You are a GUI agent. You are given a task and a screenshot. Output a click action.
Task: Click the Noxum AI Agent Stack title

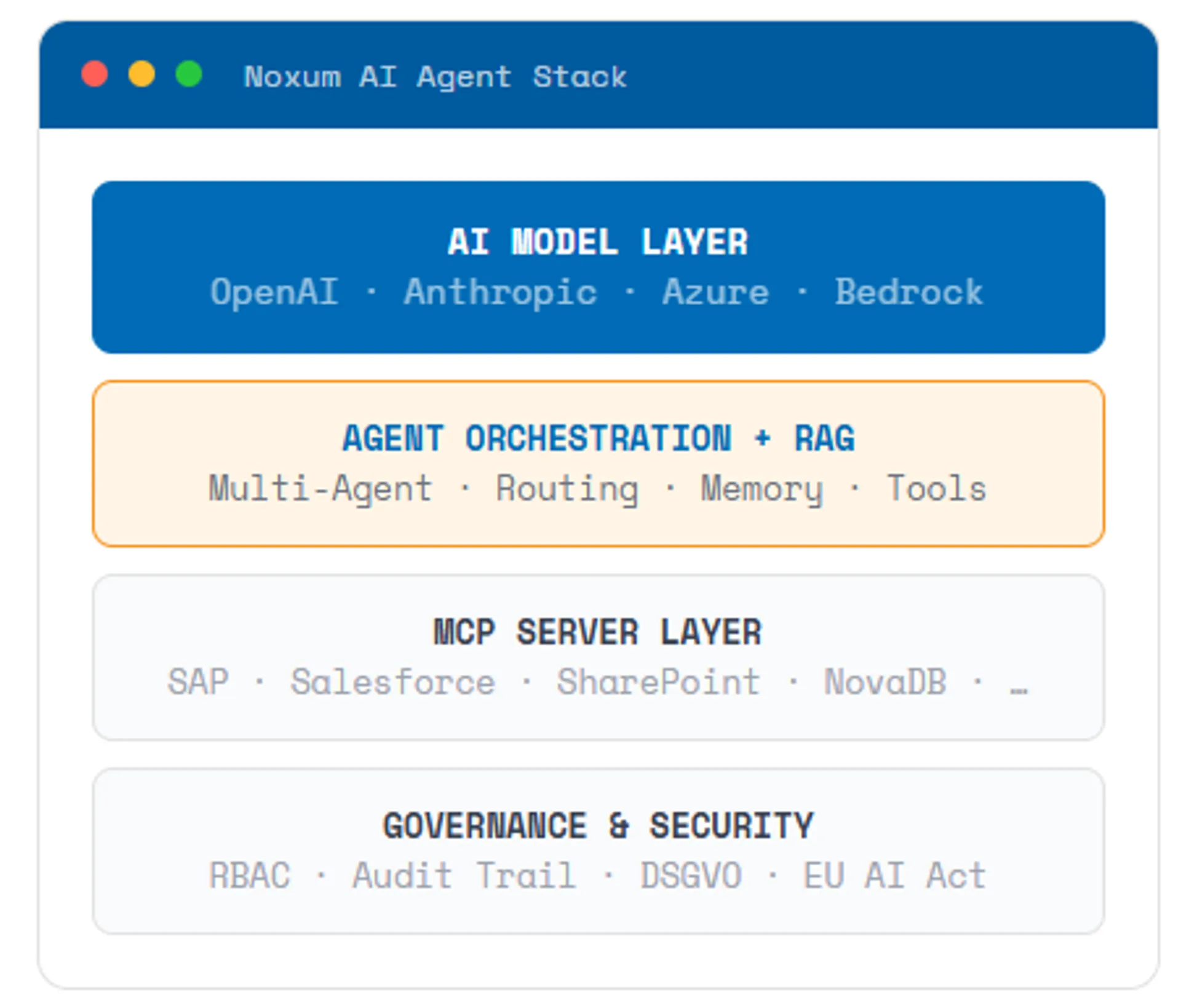435,77
